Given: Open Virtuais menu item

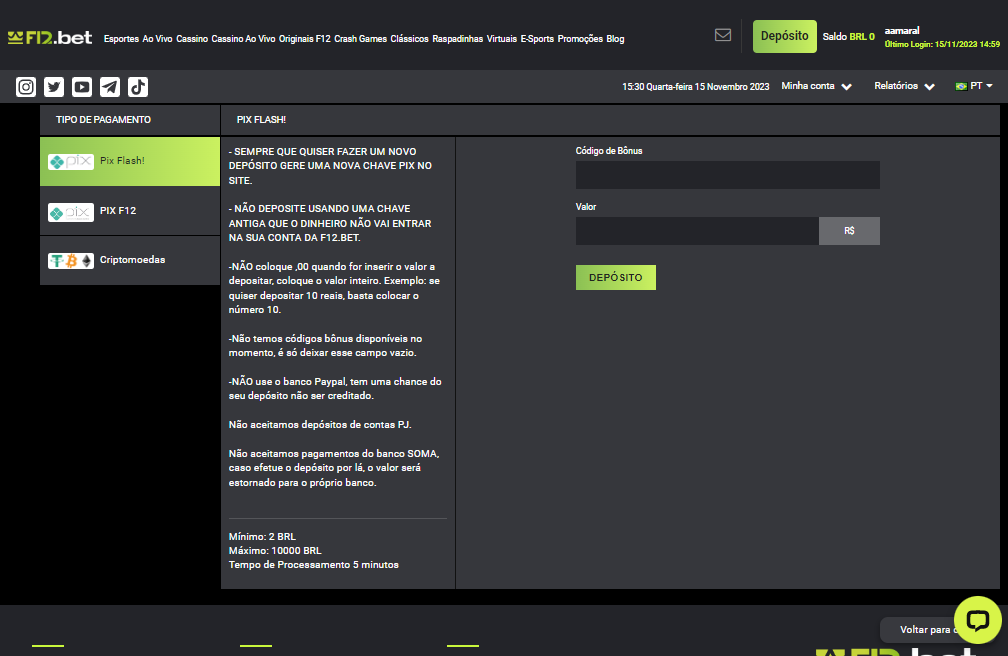Looking at the screenshot, I should click(501, 39).
